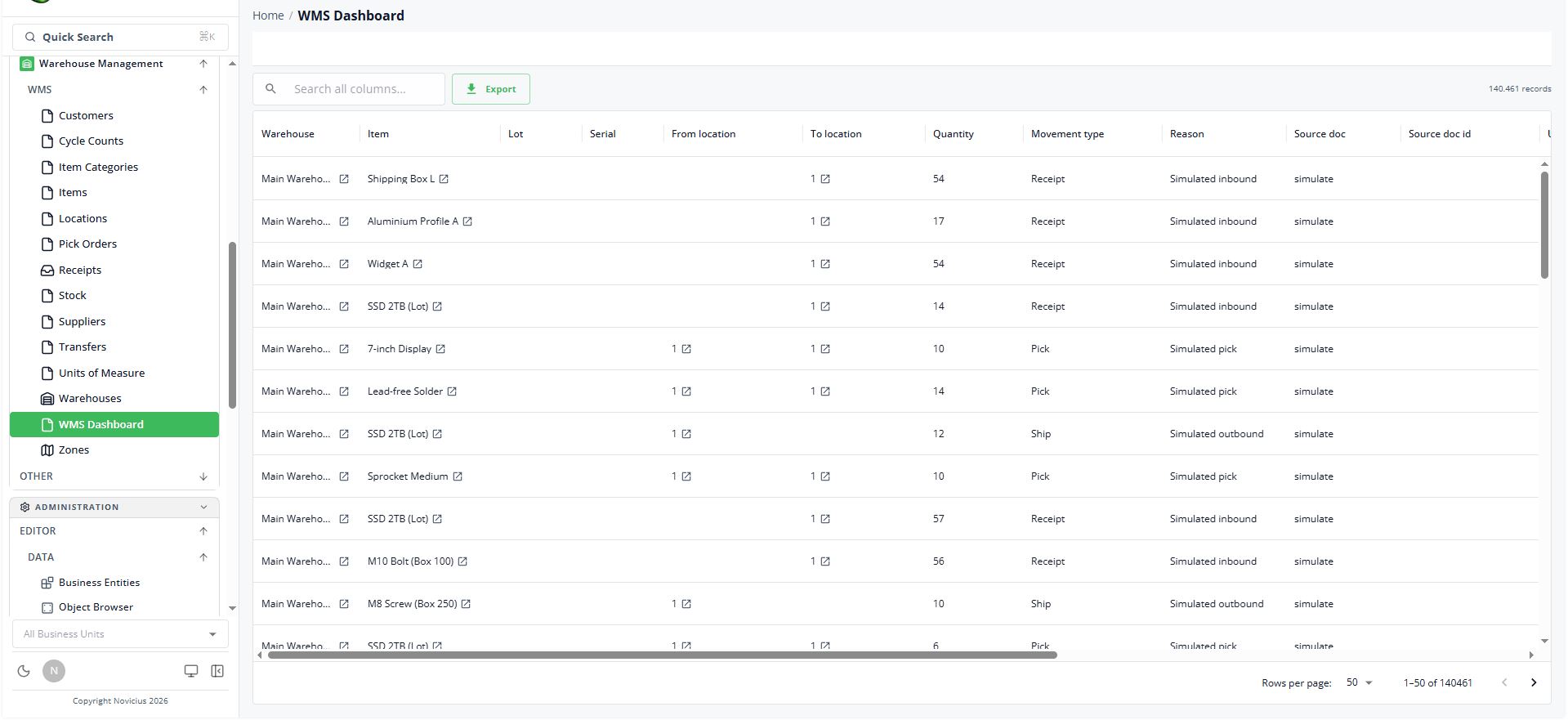Click the Quick Search box
Viewport: 1568px width, 720px height.
pyautogui.click(x=120, y=37)
